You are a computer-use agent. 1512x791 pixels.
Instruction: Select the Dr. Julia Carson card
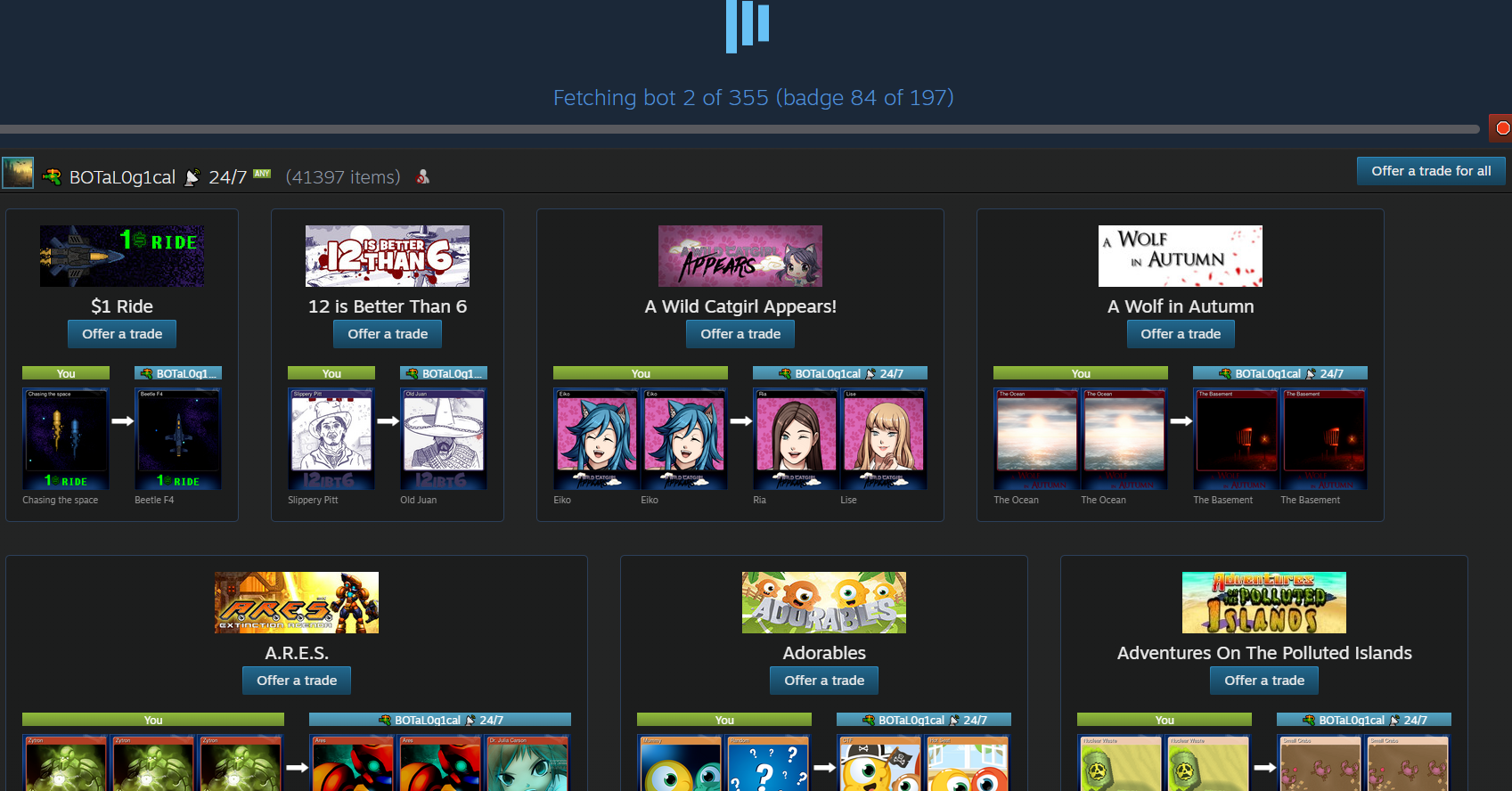(x=527, y=762)
